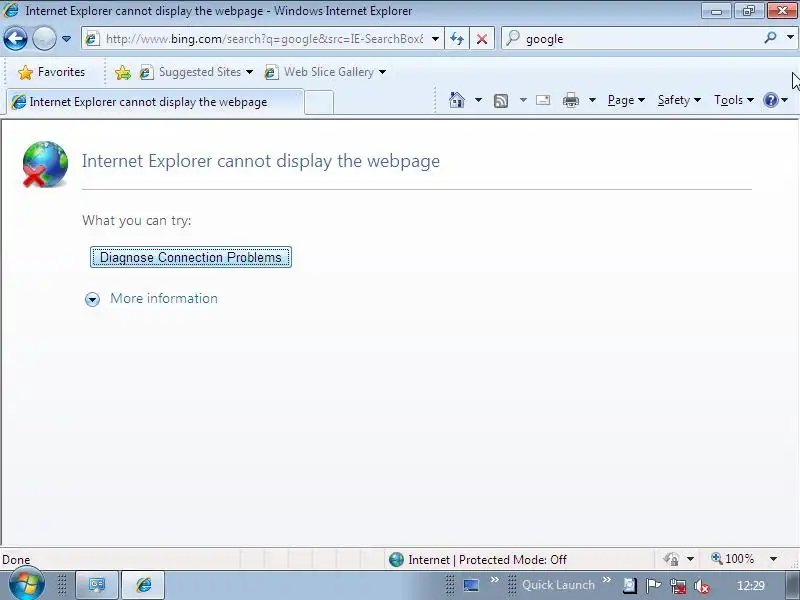Click the globe error icon on page
This screenshot has height=600, width=800.
click(x=45, y=164)
